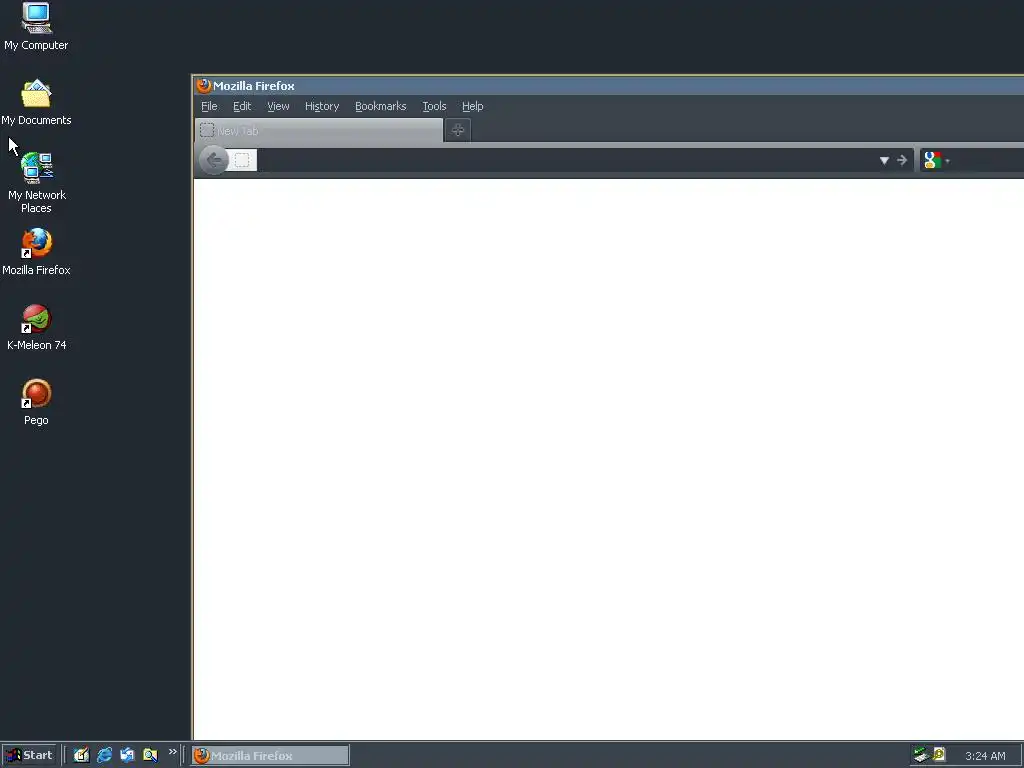This screenshot has height=768, width=1024.
Task: Select the Pego desktop shortcut
Action: pos(37,402)
